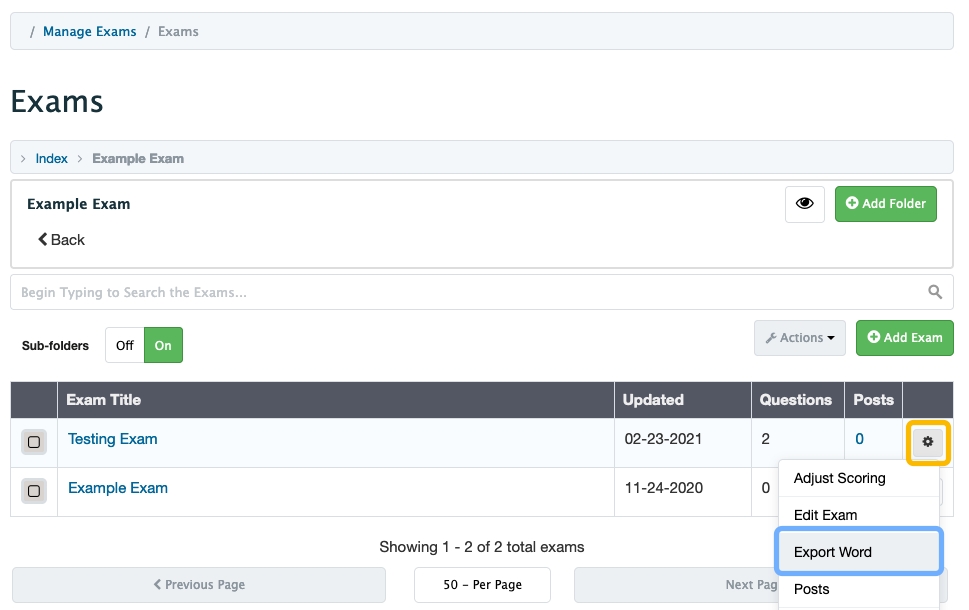The image size is (969, 610).
Task: Click the eye visibility icon button
Action: point(804,204)
